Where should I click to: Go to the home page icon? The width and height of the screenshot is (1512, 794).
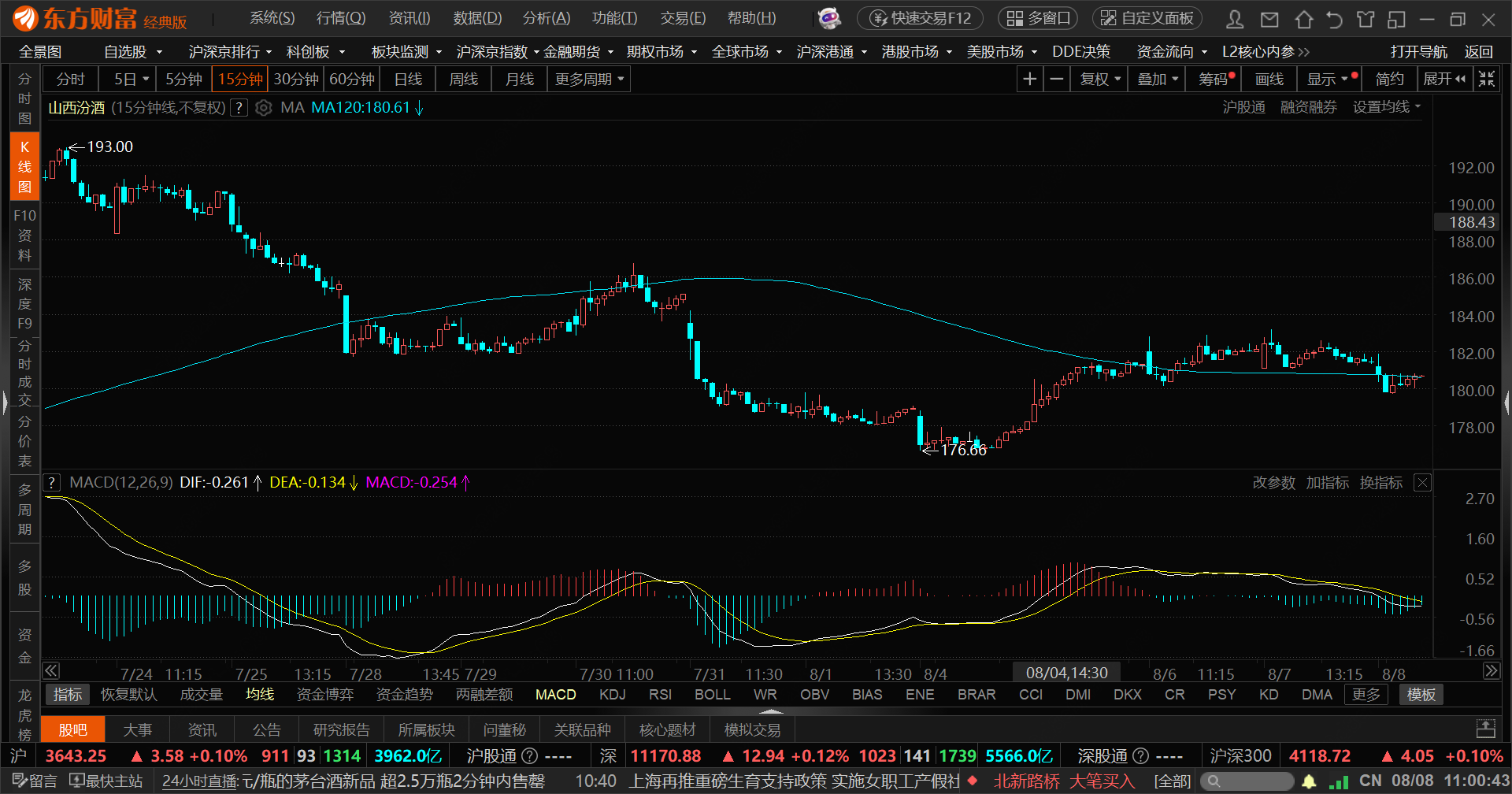1303,19
